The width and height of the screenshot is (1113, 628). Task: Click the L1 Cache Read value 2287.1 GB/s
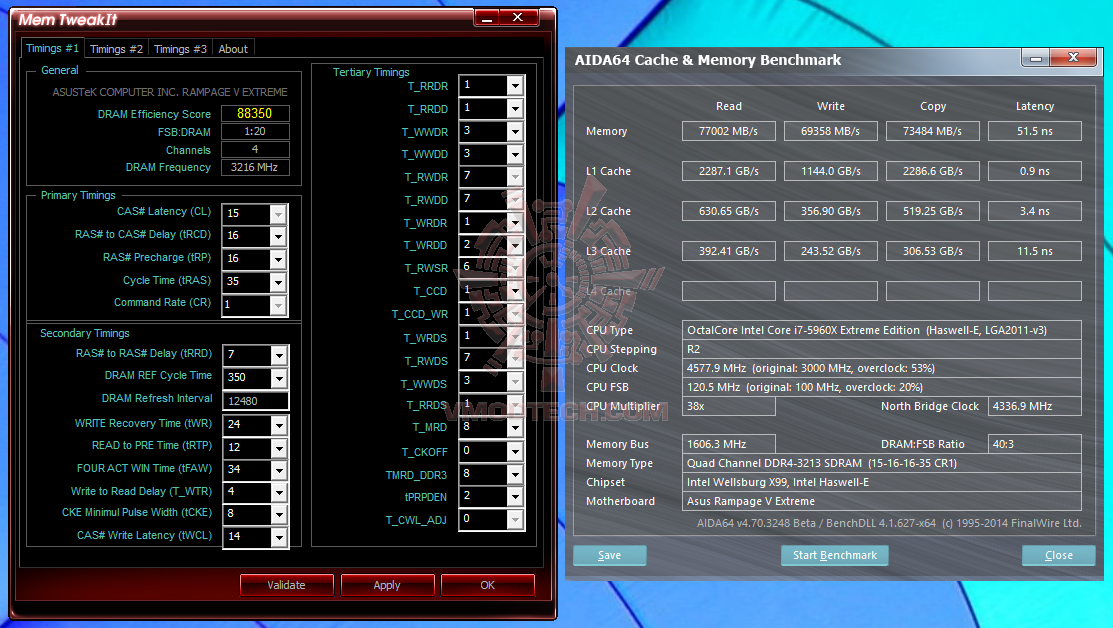tap(728, 171)
